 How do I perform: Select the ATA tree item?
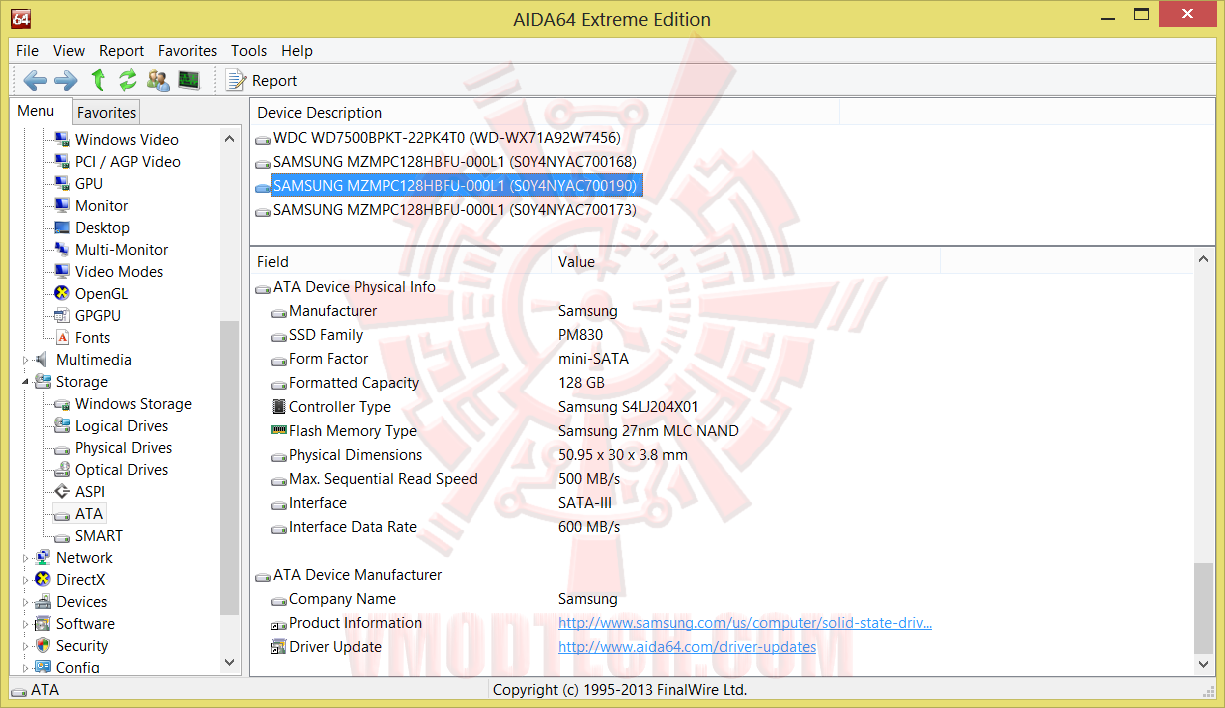(88, 514)
